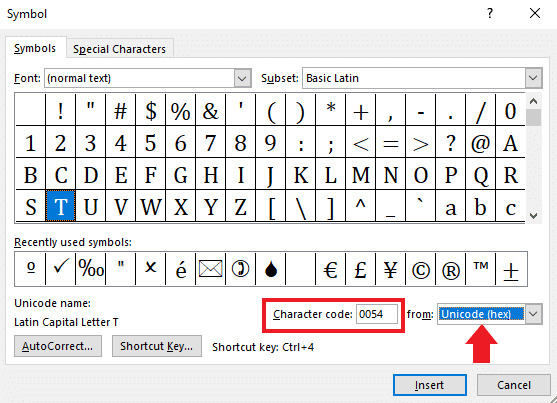Select the é recent symbol
Image resolution: width=557 pixels, height=403 pixels.
[180, 269]
